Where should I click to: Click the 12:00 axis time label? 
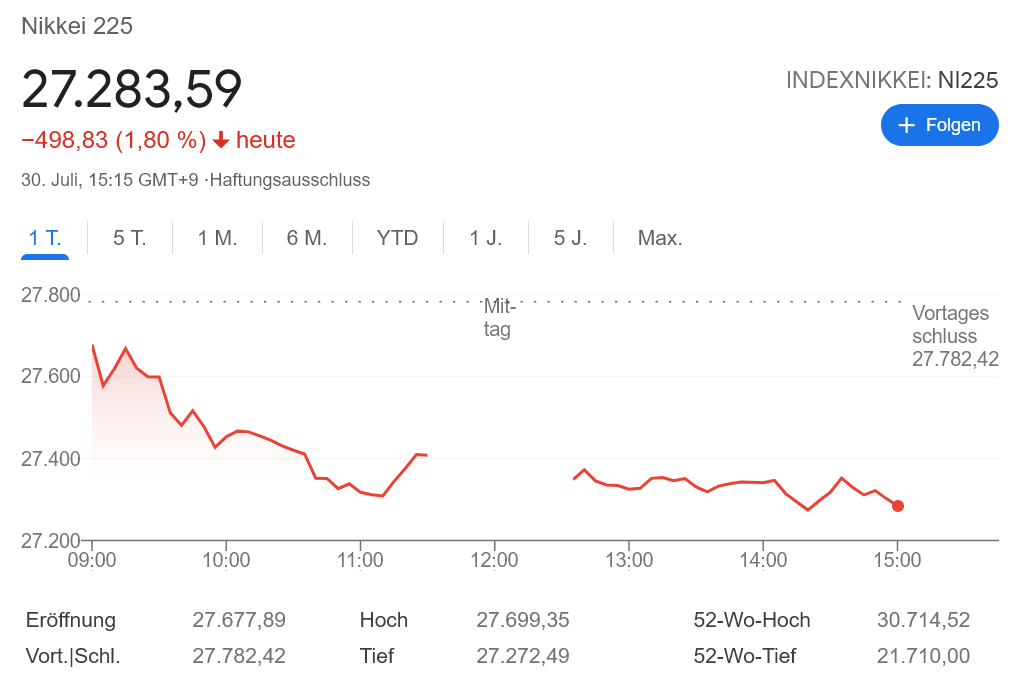pyautogui.click(x=495, y=560)
